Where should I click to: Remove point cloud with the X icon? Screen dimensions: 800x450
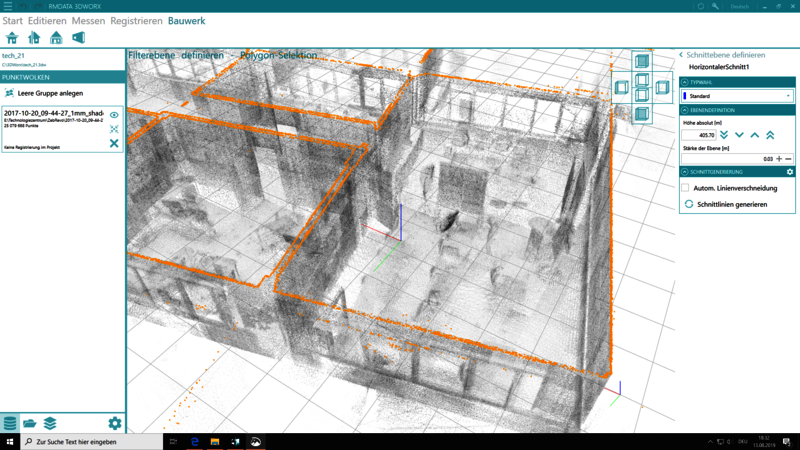(x=114, y=144)
